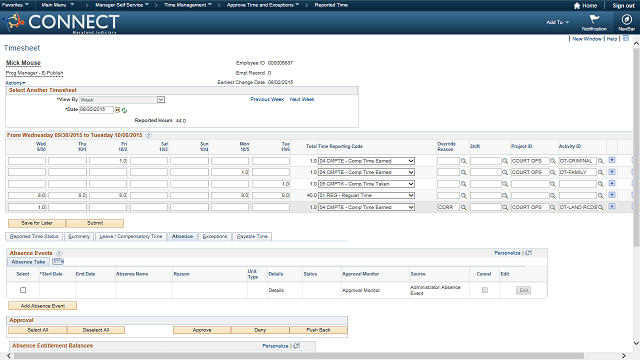The image size is (640, 360).
Task: Go to the Previous Week link
Action: 267,99
